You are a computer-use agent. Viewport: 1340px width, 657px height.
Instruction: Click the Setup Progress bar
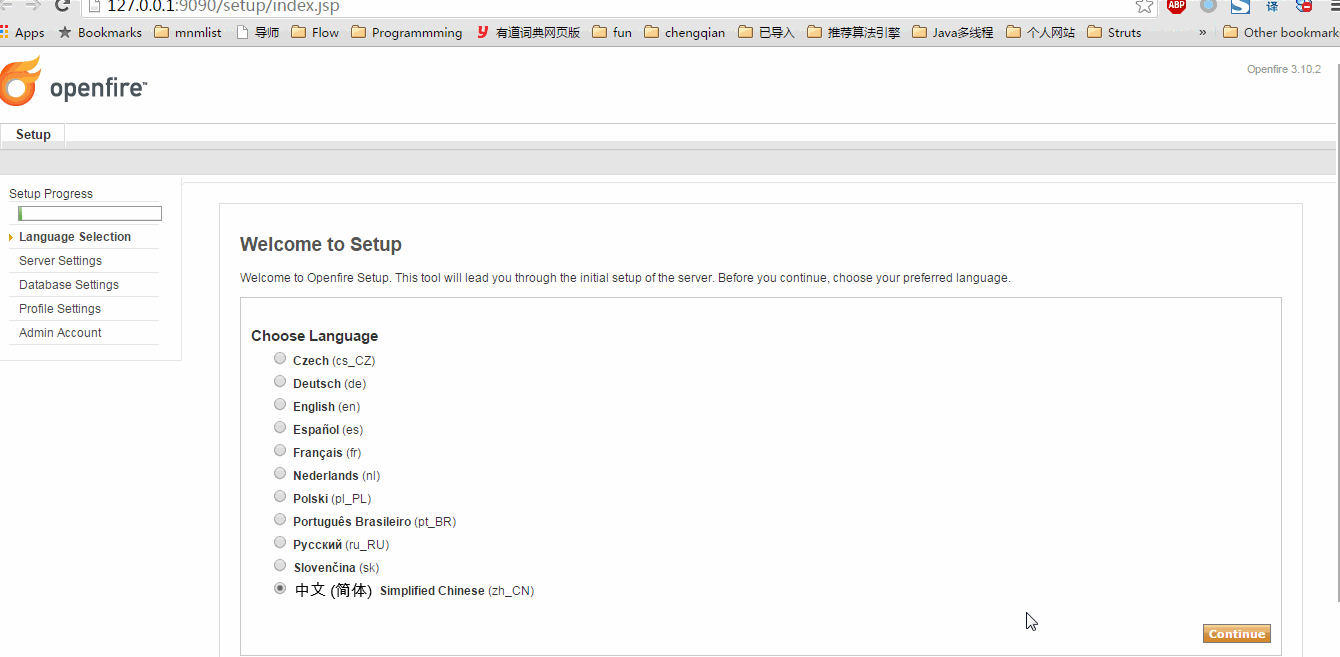90,213
